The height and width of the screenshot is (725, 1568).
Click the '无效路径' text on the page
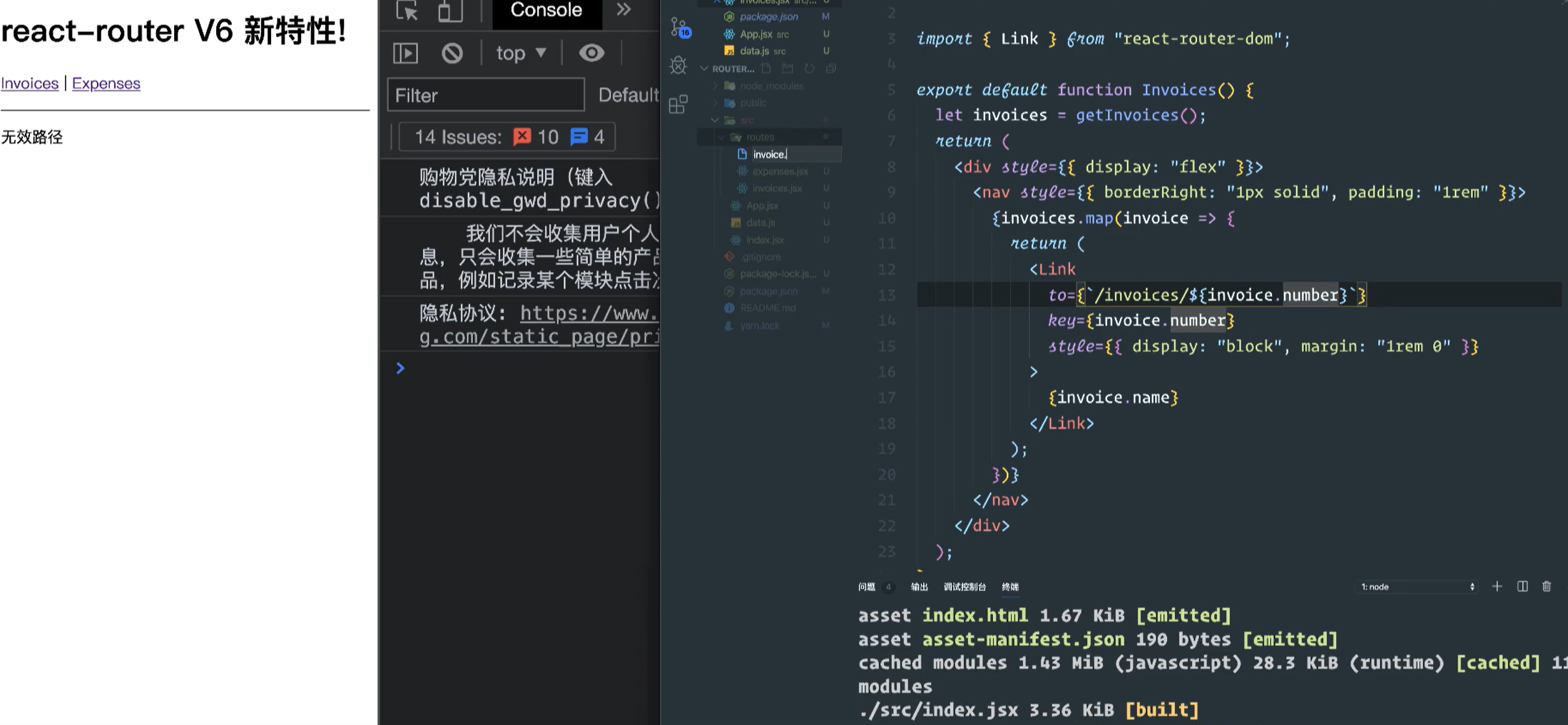[x=32, y=137]
